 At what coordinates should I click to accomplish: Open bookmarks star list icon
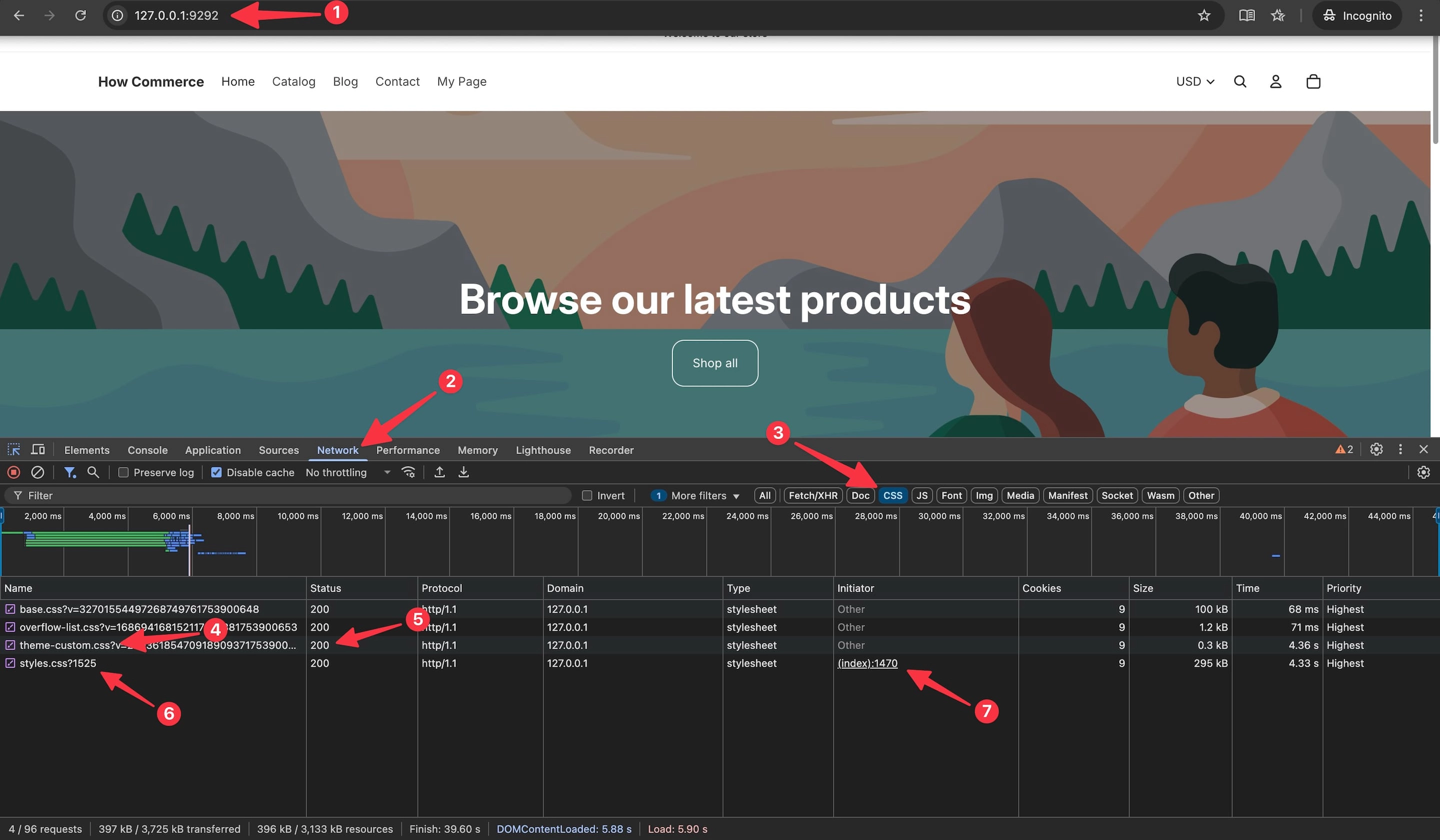point(1278,15)
